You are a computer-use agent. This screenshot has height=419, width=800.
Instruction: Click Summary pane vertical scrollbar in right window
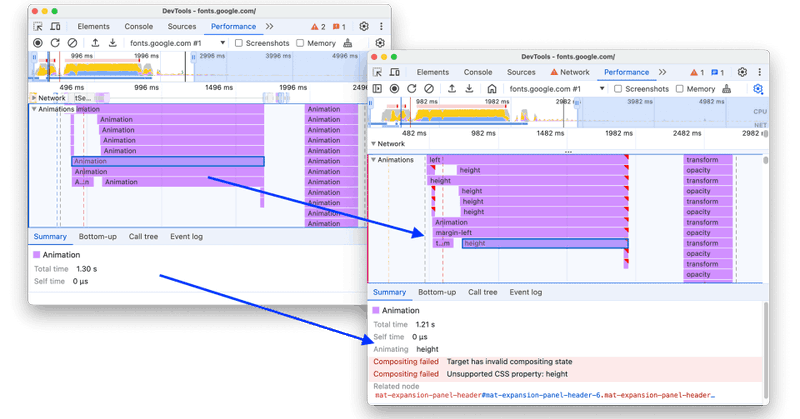pos(765,351)
